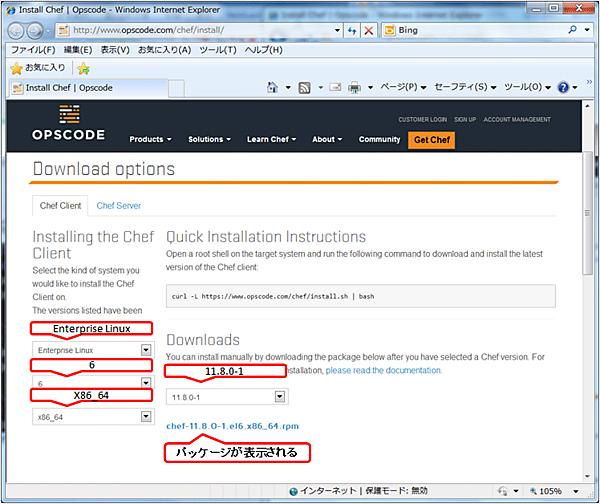
Task: Expand the セーフティ(S) command menu
Action: pos(465,87)
